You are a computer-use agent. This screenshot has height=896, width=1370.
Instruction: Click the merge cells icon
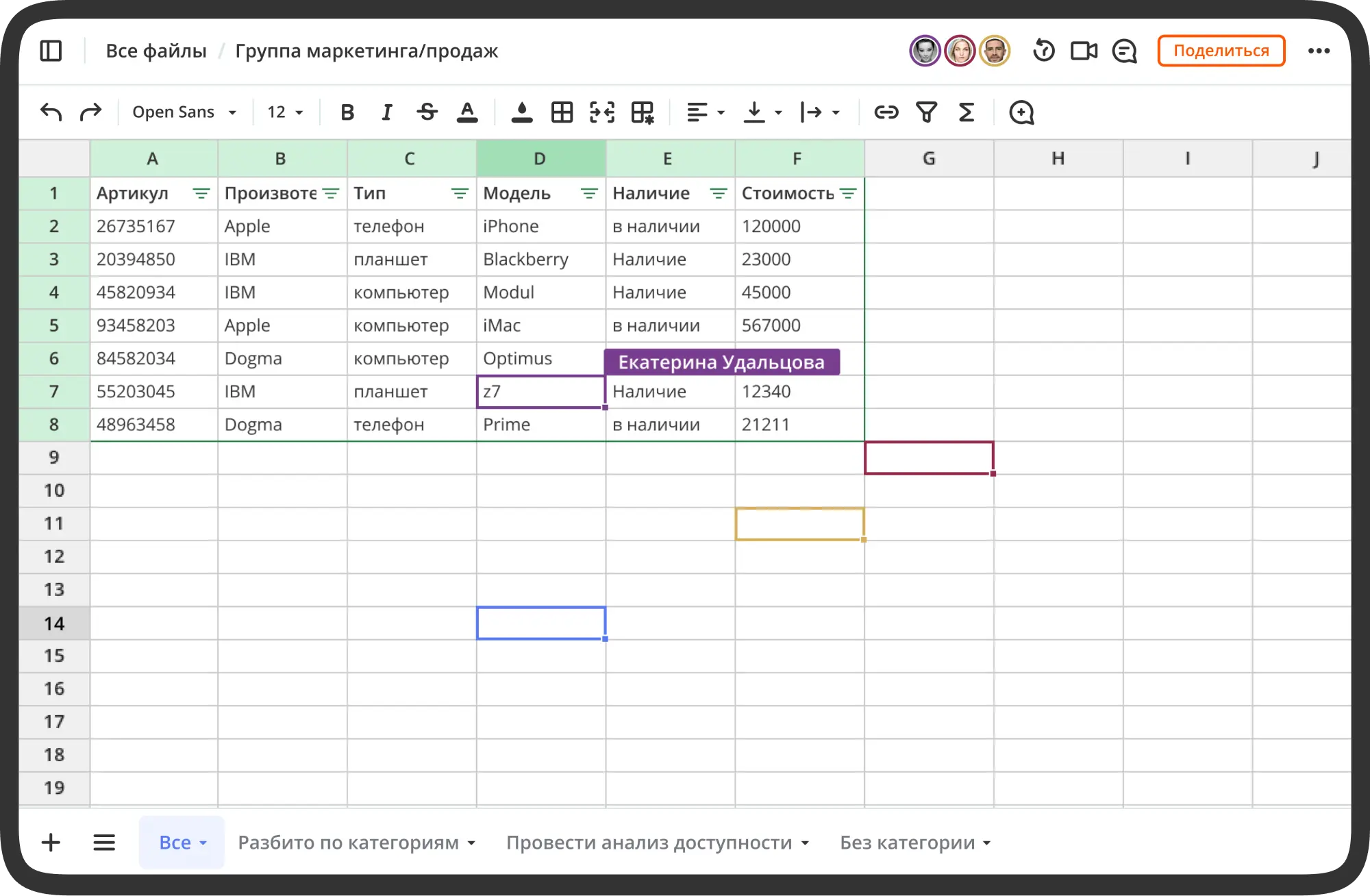[x=602, y=112]
